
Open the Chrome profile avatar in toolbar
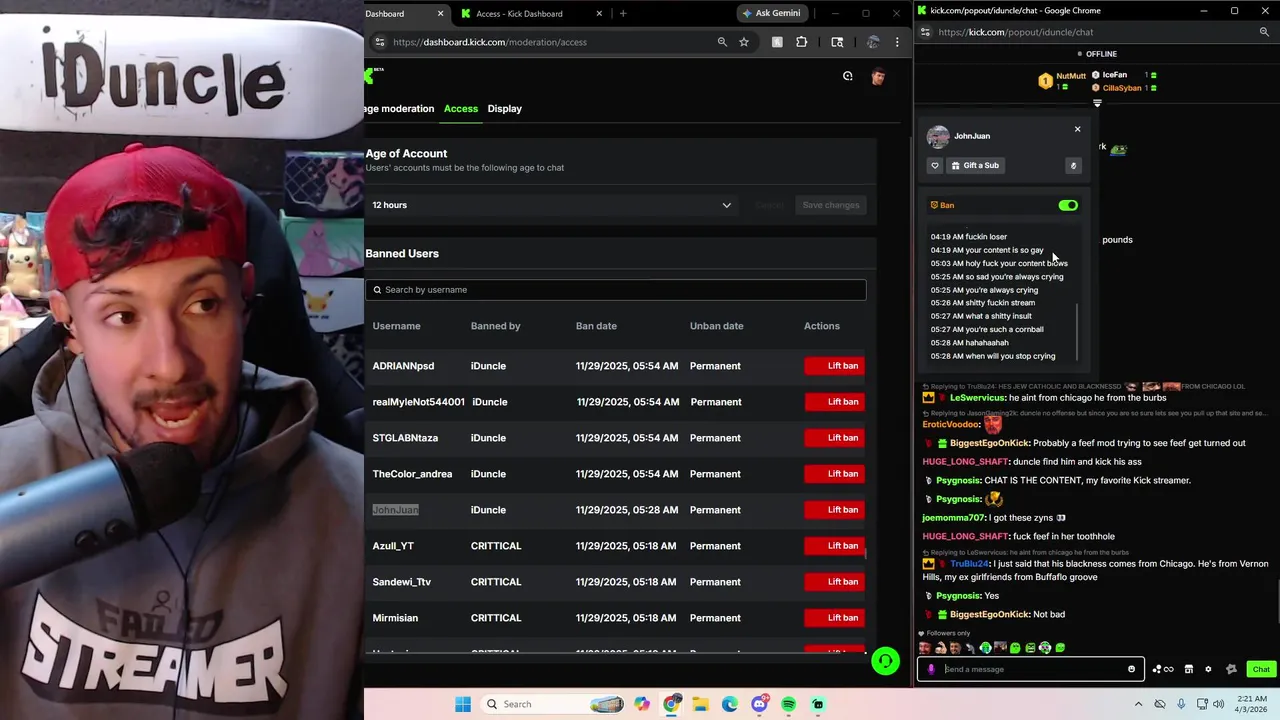pos(873,42)
